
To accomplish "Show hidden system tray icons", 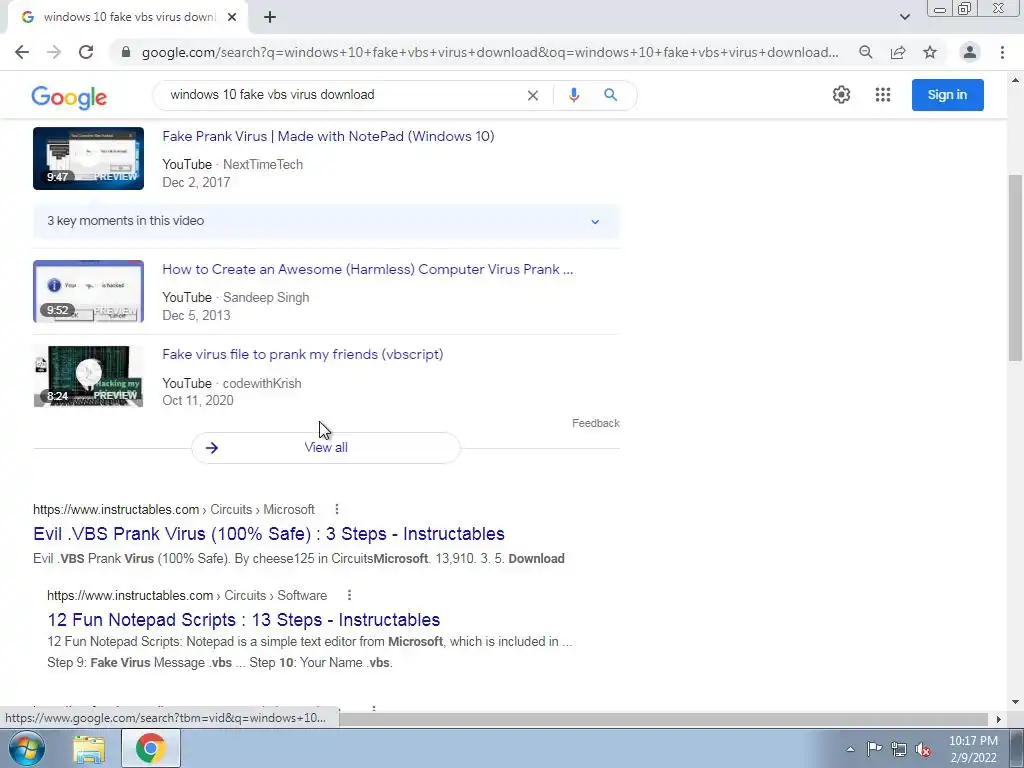I will (850, 749).
